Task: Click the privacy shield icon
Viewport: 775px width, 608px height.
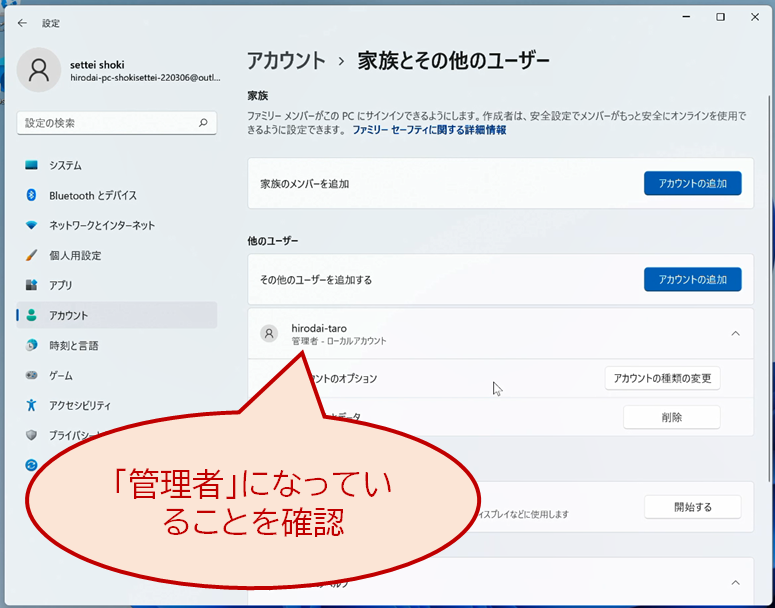Action: click(31, 435)
